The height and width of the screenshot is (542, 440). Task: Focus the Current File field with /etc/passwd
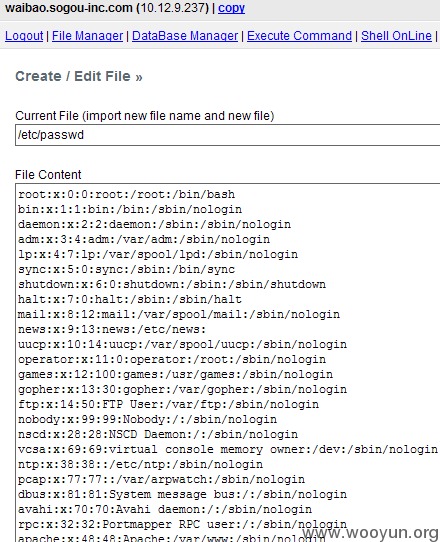pos(227,135)
